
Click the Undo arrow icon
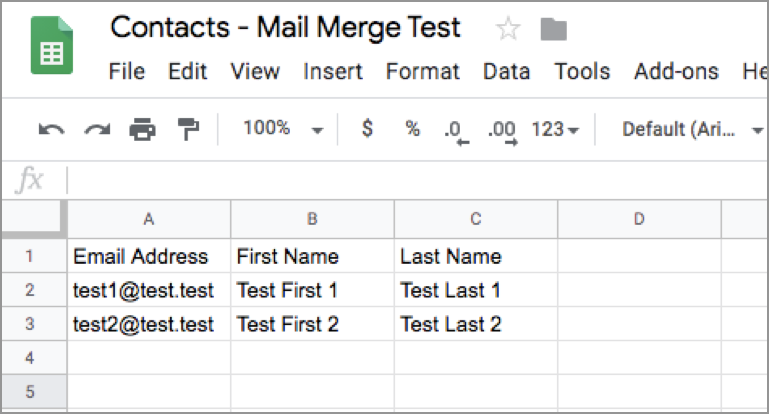pyautogui.click(x=51, y=129)
